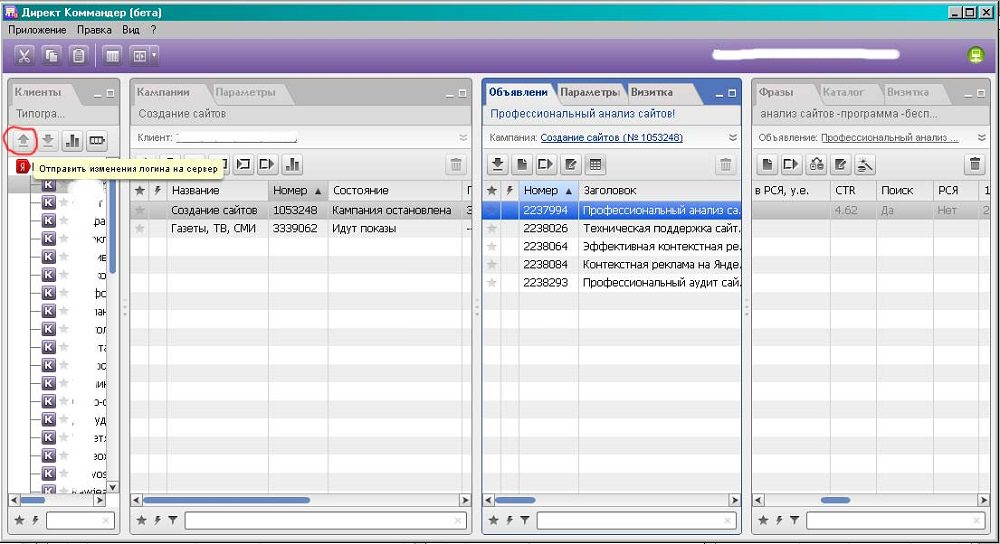Toggle star filter at bottom of Кампании panel

point(141,521)
